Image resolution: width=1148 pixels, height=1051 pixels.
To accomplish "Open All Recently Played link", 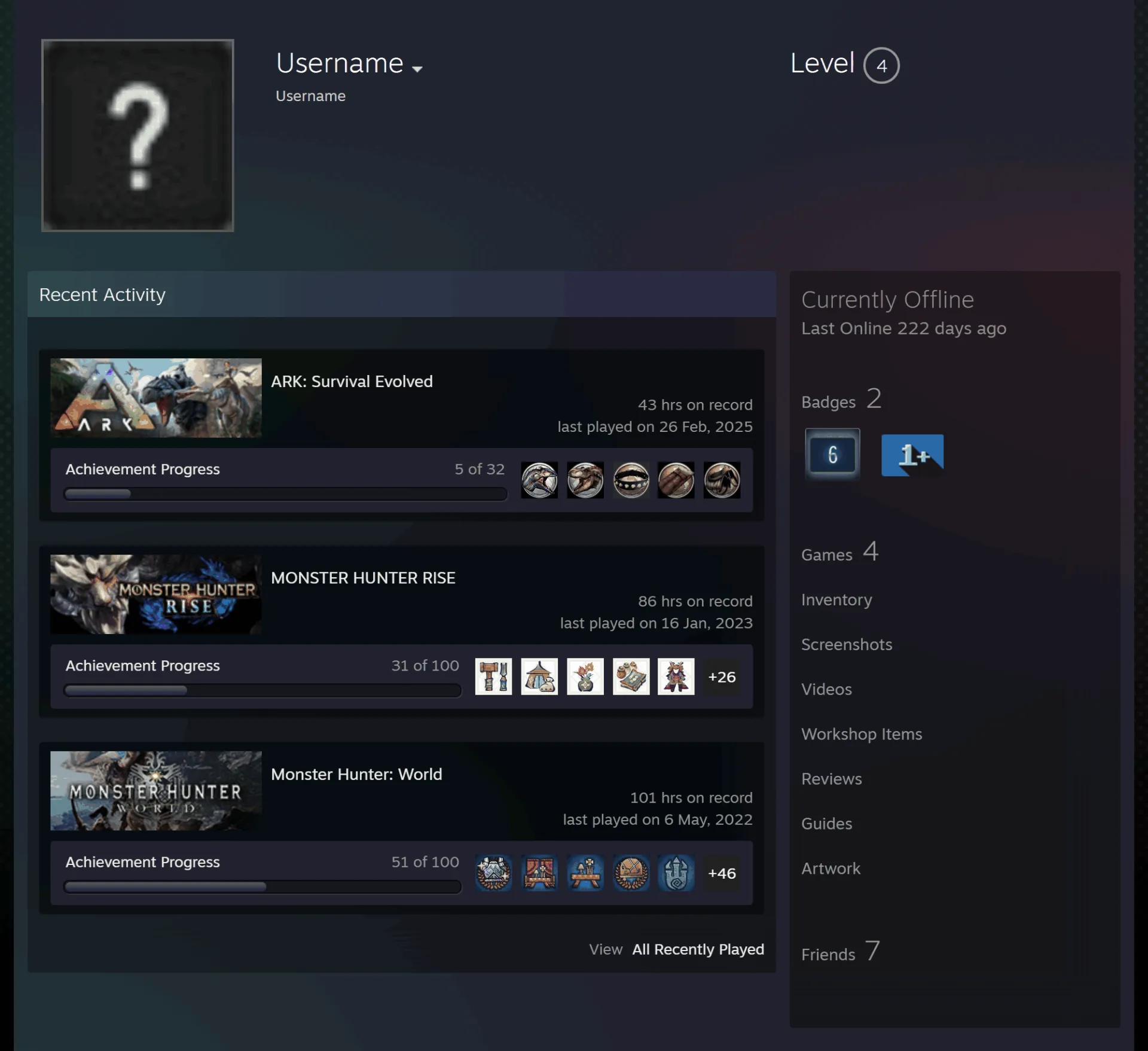I will pyautogui.click(x=698, y=949).
